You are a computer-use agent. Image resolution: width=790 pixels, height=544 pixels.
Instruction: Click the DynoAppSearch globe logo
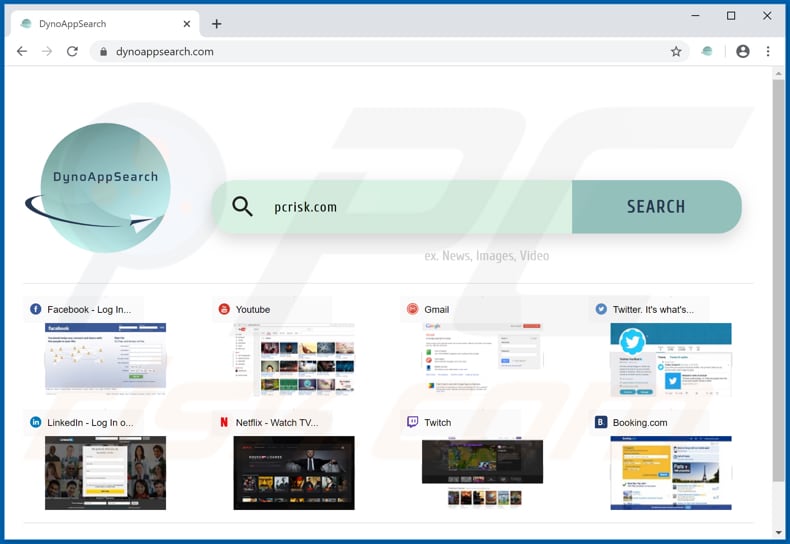click(x=98, y=187)
